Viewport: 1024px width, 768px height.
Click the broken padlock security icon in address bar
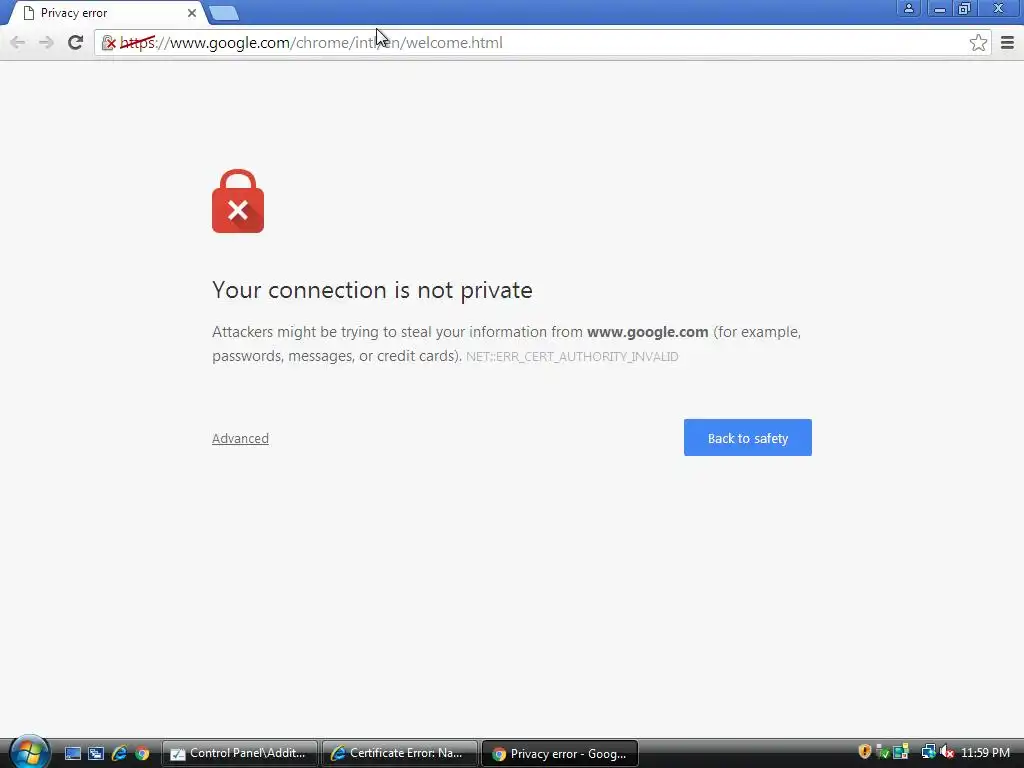click(x=108, y=43)
